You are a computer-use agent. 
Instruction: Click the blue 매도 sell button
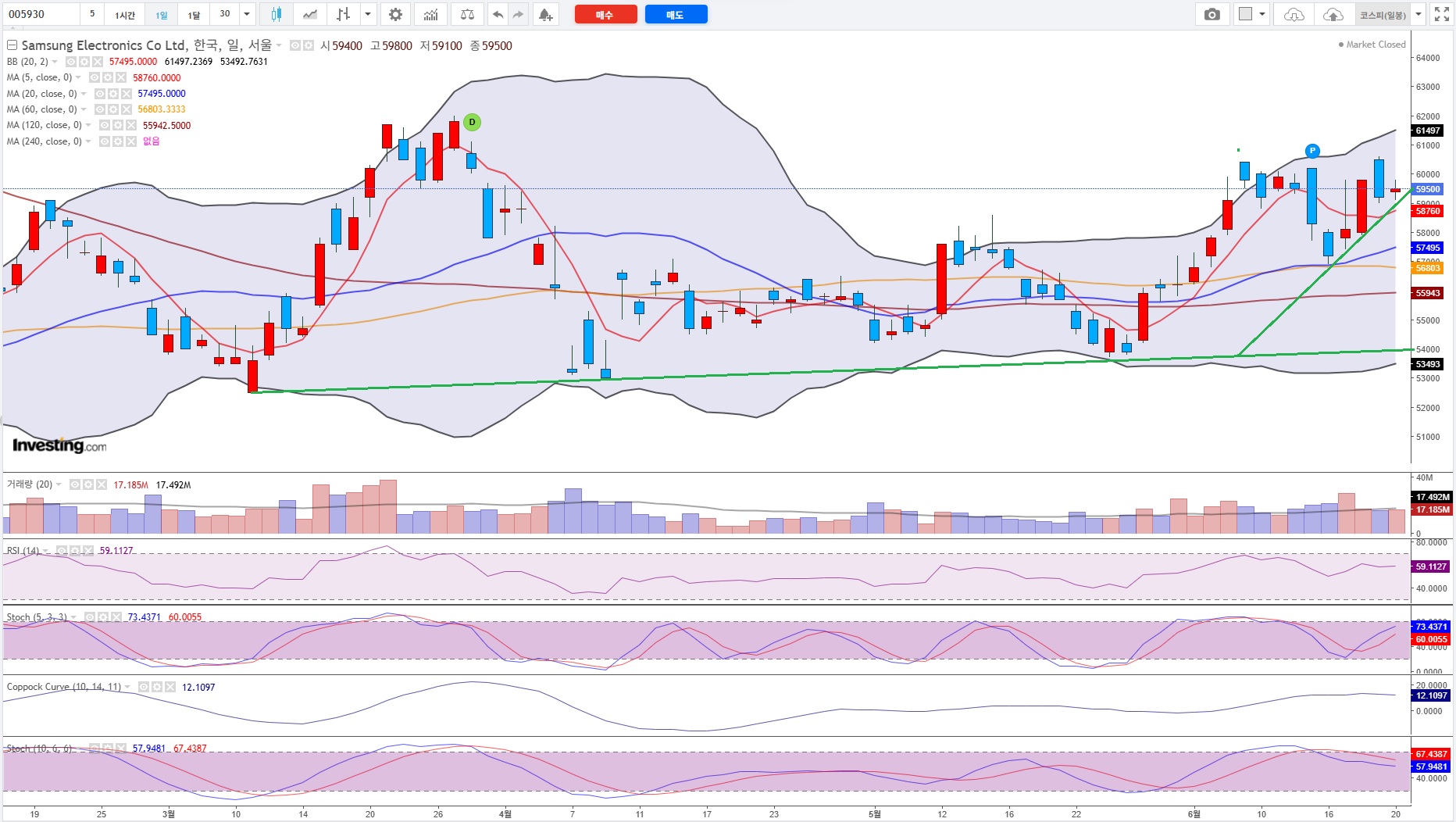(x=676, y=14)
